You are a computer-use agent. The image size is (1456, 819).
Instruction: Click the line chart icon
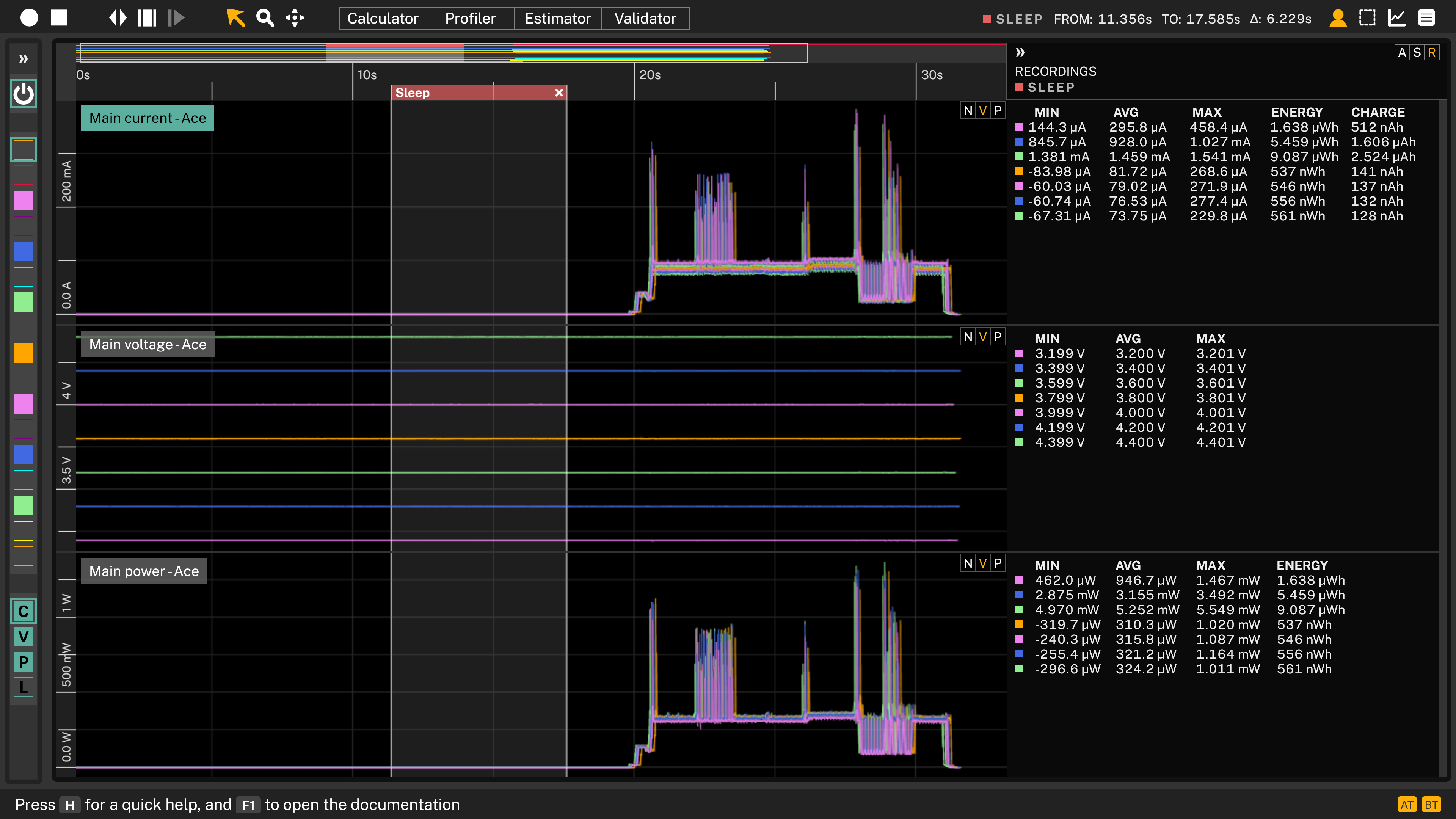point(1396,18)
